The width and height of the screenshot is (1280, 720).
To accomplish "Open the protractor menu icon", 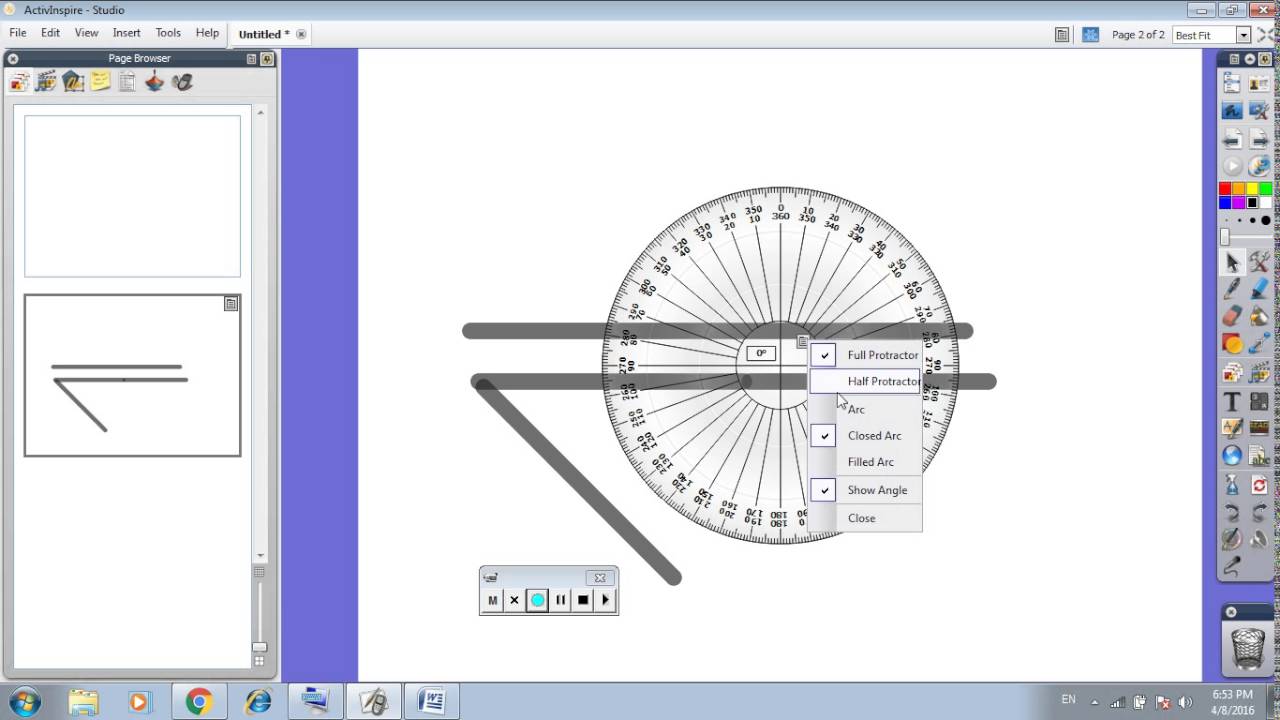I will pos(802,342).
